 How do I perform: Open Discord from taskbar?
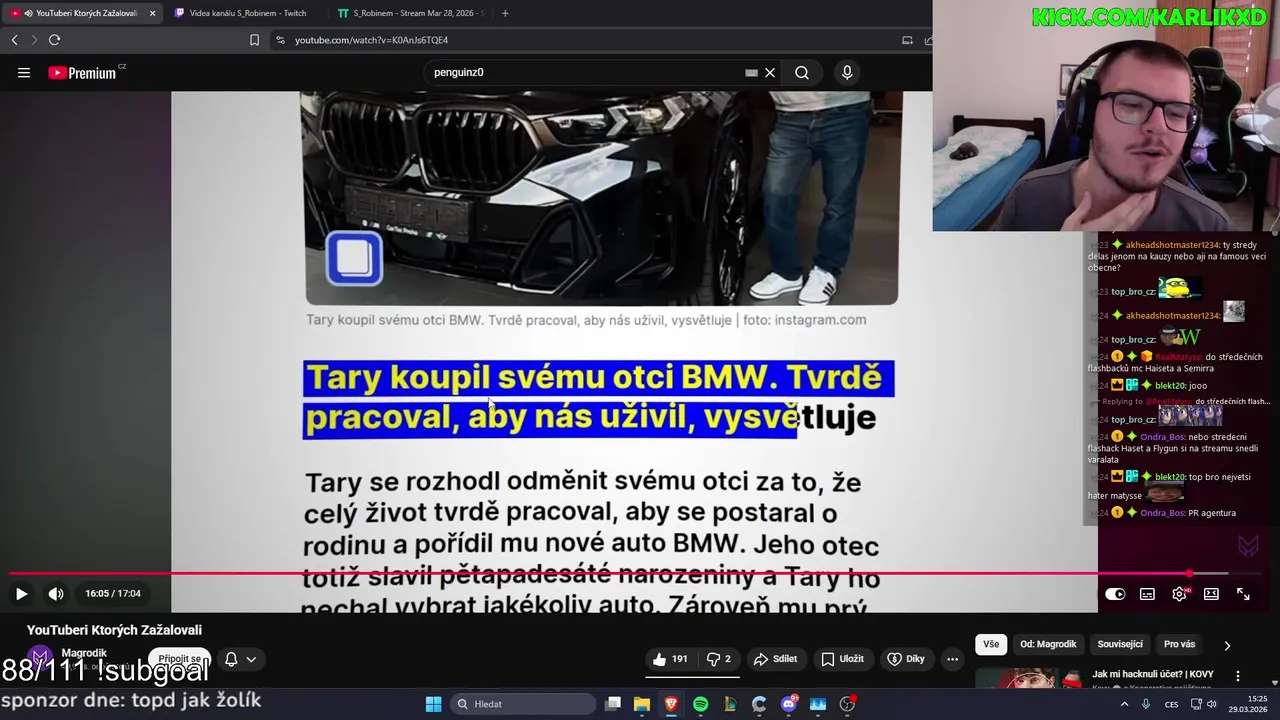point(789,704)
